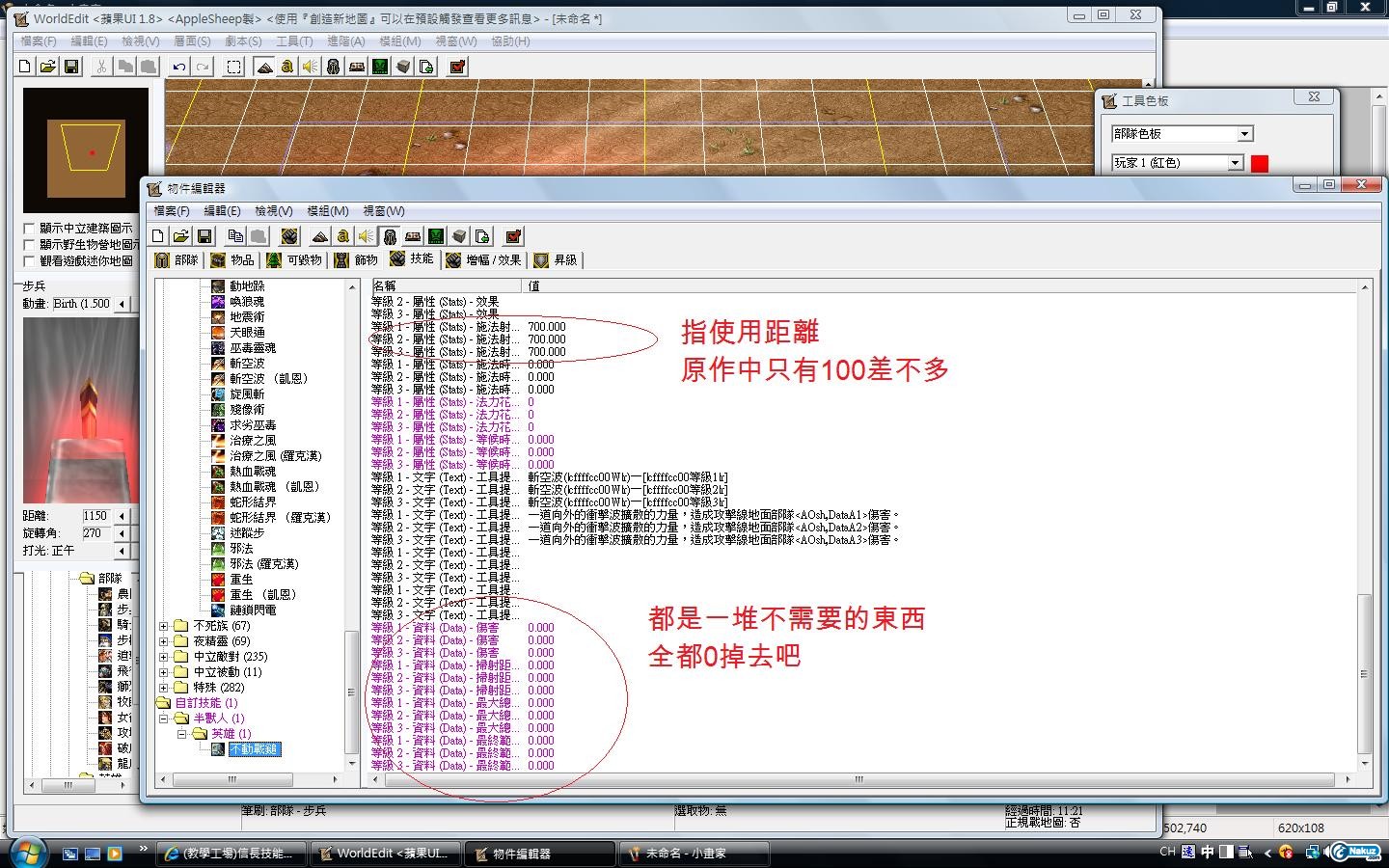
Task: Expand the 不死族 (67) folder
Action: point(164,626)
